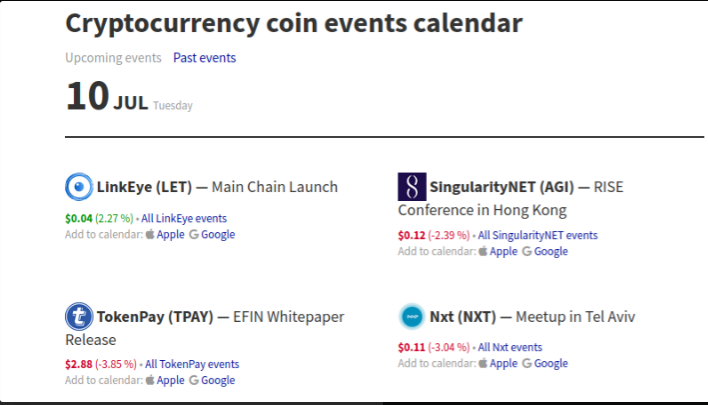Click Google G icon under Nxt event
Viewport: 708px width, 405px height.
(526, 363)
